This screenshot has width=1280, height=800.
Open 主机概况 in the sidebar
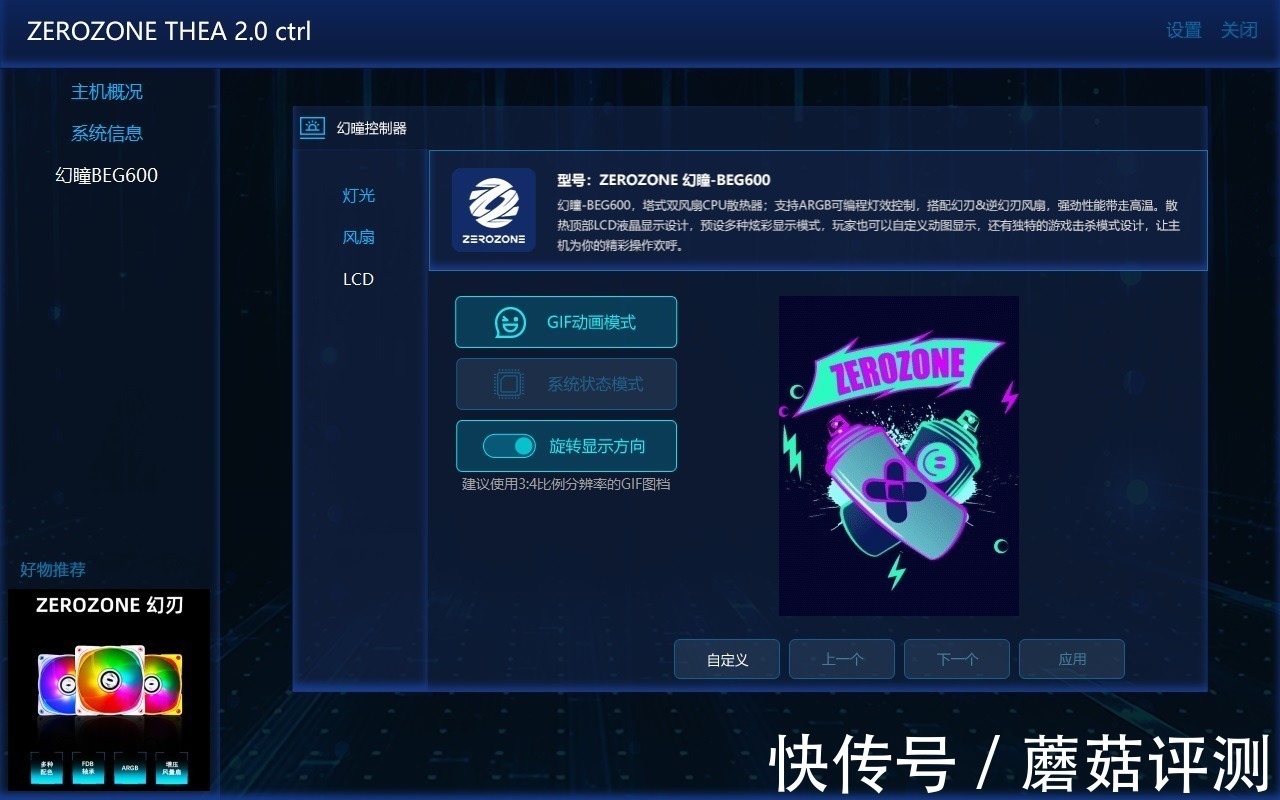click(x=107, y=92)
